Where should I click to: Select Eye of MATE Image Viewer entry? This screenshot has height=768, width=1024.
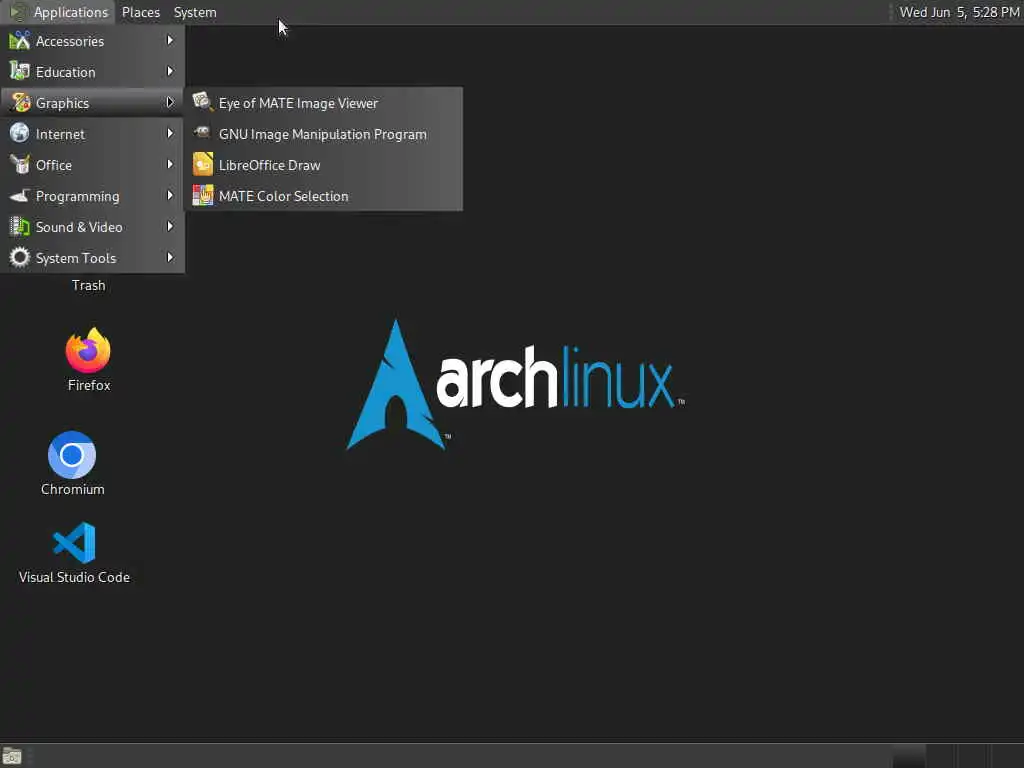pyautogui.click(x=324, y=103)
